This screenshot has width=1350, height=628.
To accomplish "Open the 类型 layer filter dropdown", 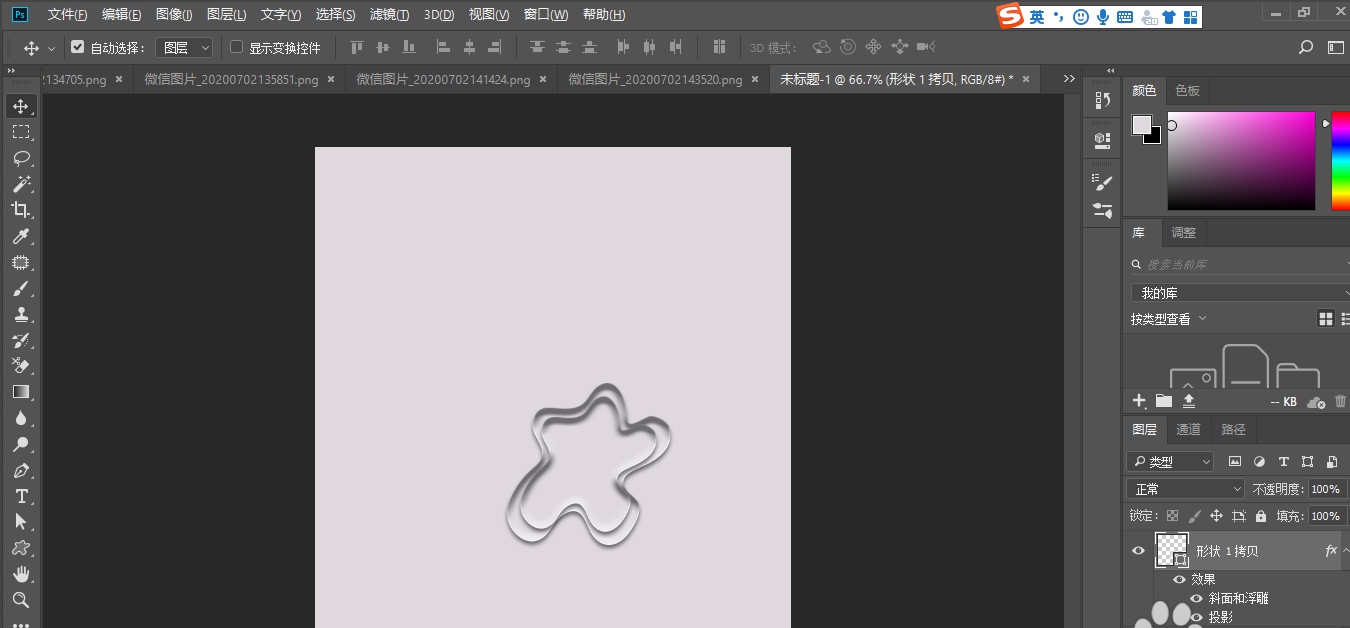I will click(x=1170, y=462).
